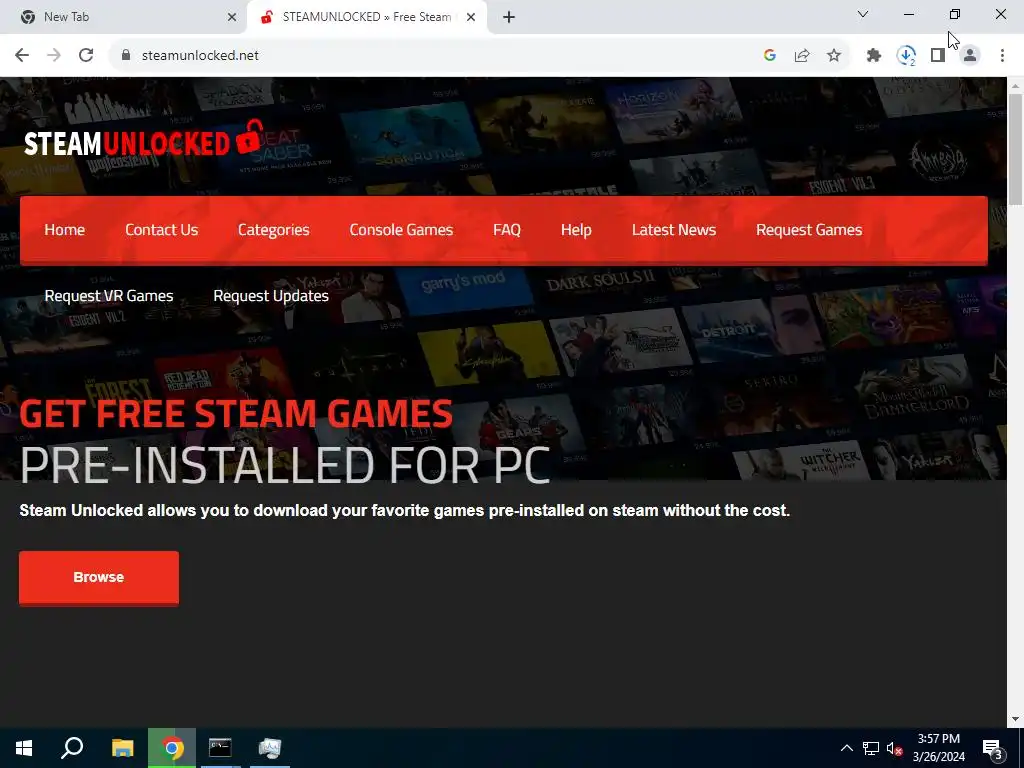
Task: Visit Latest News
Action: [x=674, y=230]
